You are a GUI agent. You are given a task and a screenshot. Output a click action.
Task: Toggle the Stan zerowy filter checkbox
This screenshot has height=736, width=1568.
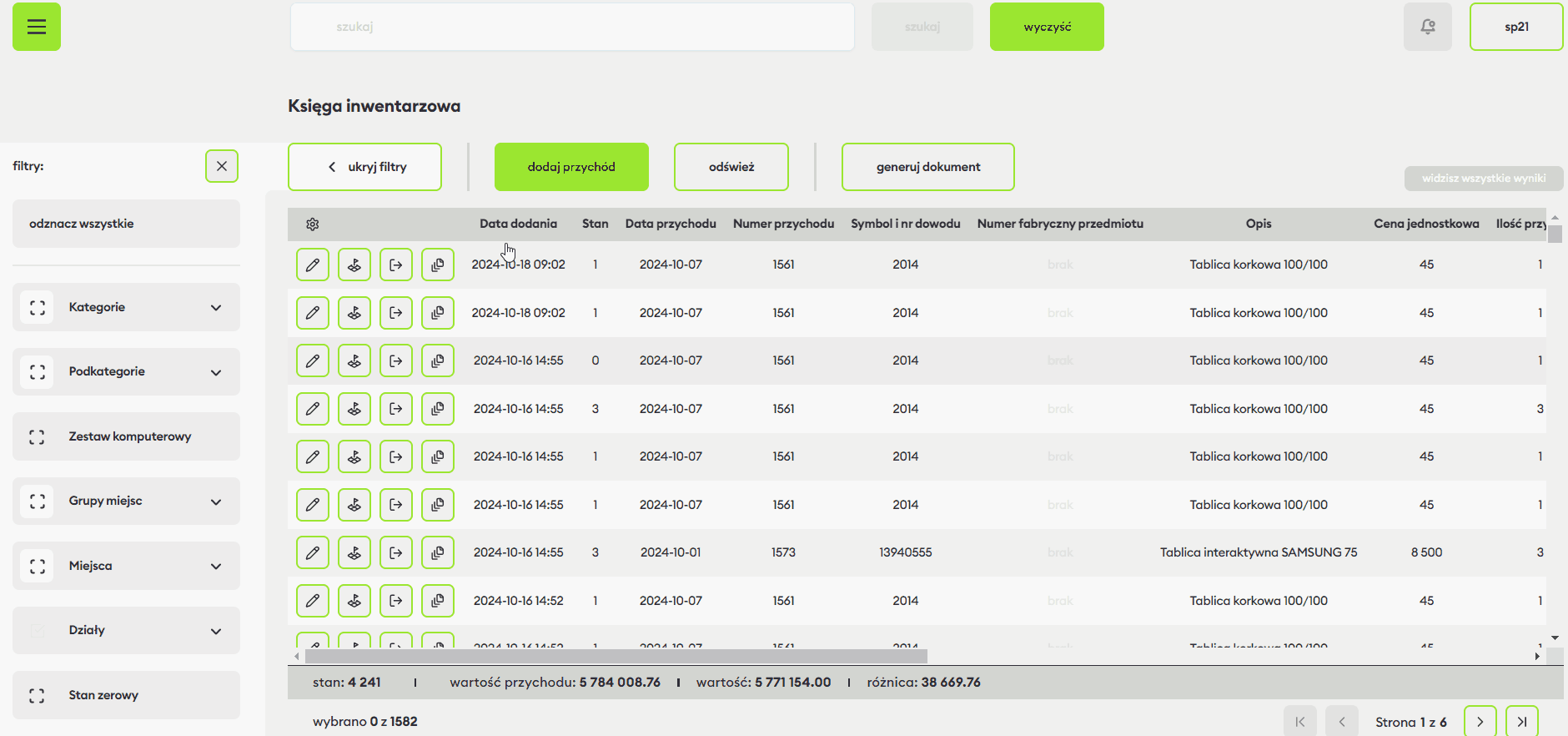(x=37, y=695)
